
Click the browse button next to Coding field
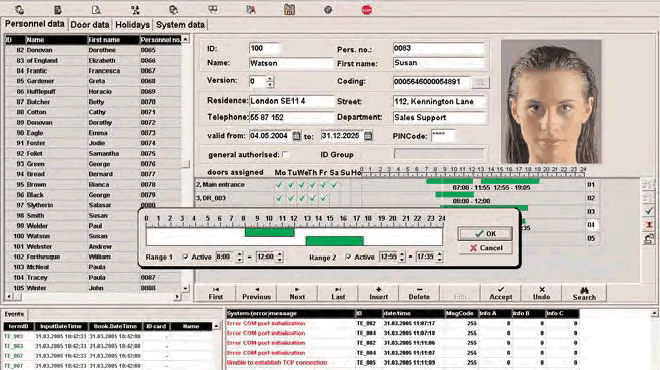click(x=480, y=83)
